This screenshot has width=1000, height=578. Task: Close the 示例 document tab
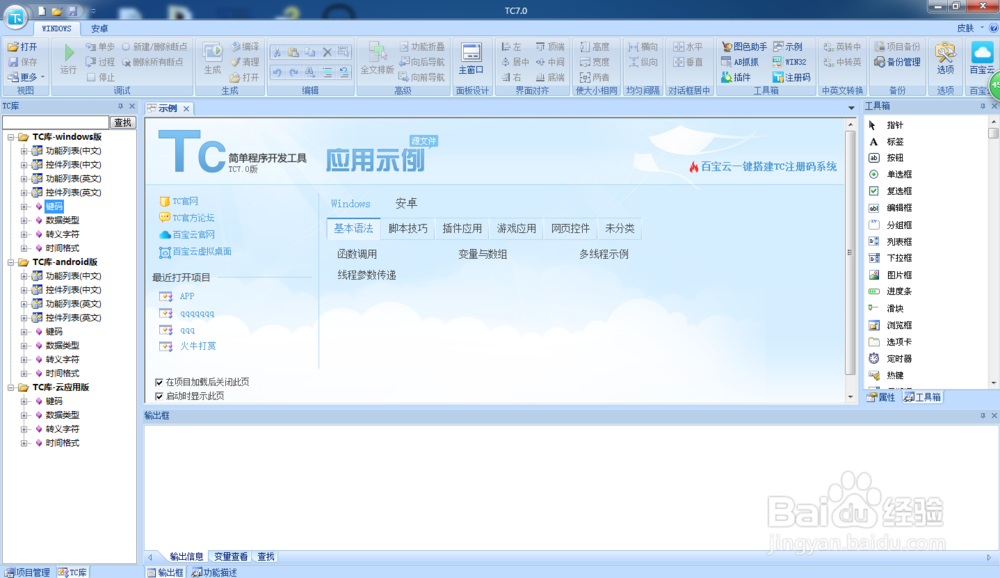(186, 108)
